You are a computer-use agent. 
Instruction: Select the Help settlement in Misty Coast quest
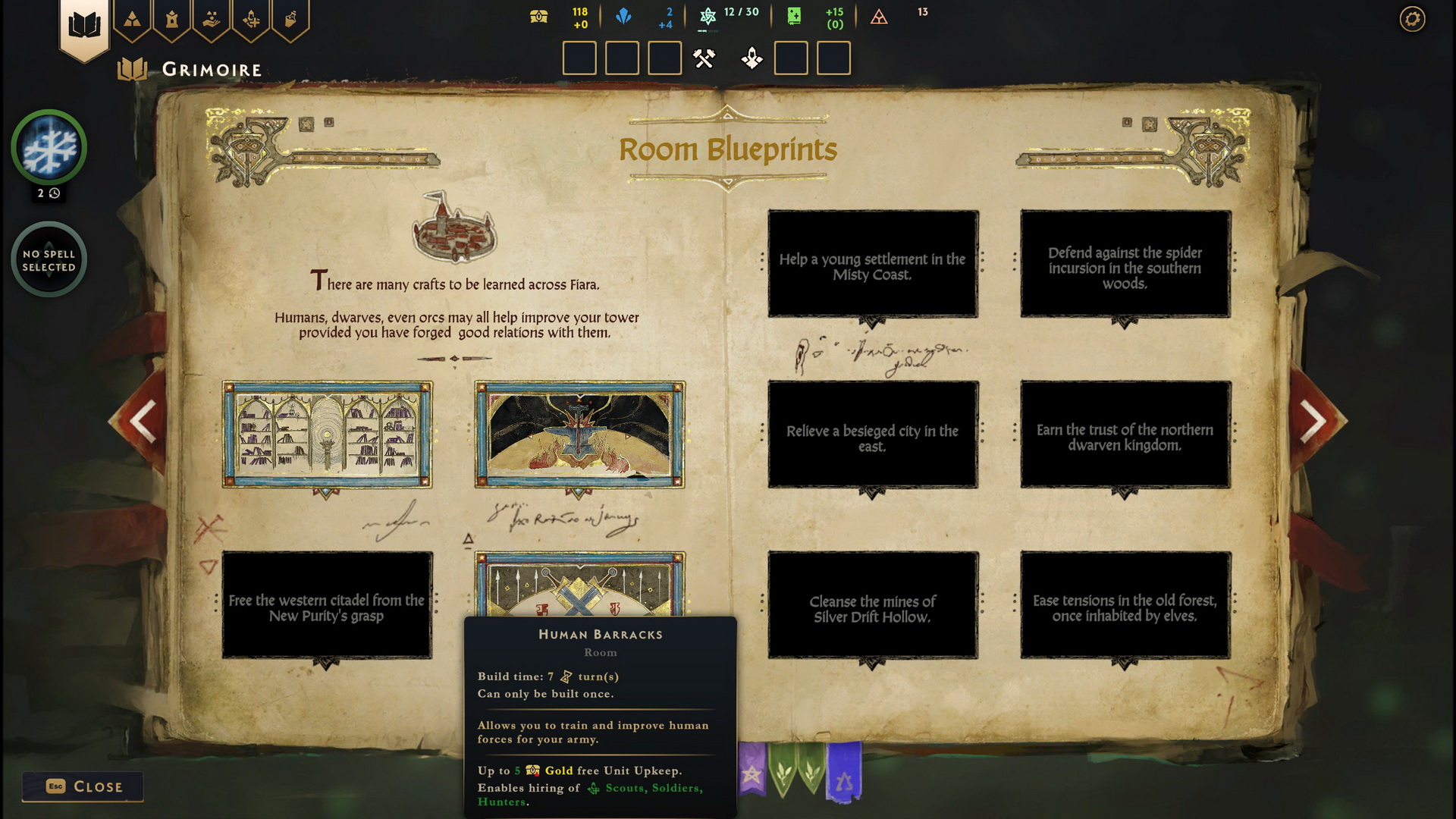point(872,264)
